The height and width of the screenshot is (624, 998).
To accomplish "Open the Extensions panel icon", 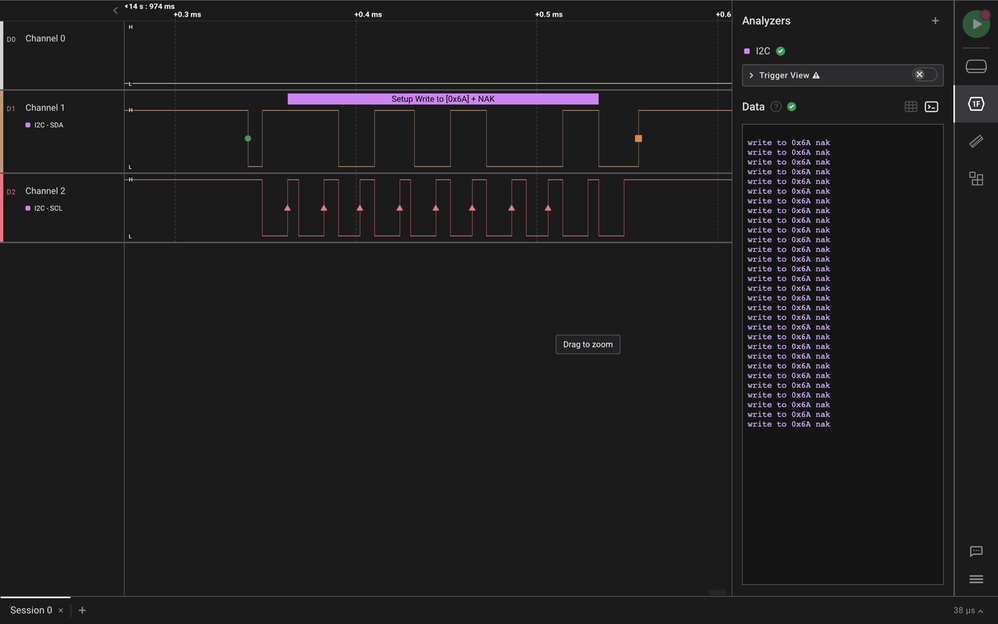I will click(x=976, y=179).
